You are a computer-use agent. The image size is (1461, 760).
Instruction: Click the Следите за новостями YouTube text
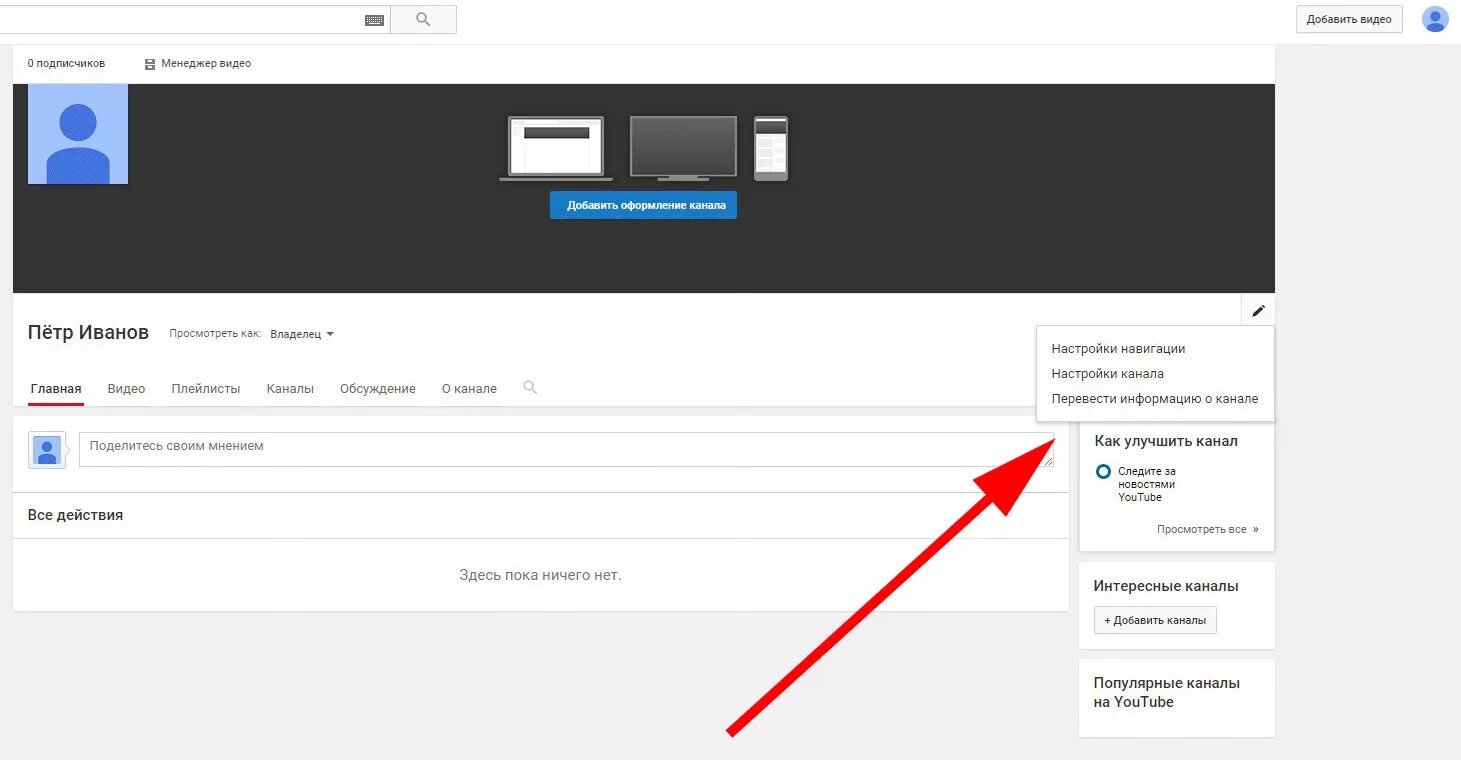(x=1147, y=484)
